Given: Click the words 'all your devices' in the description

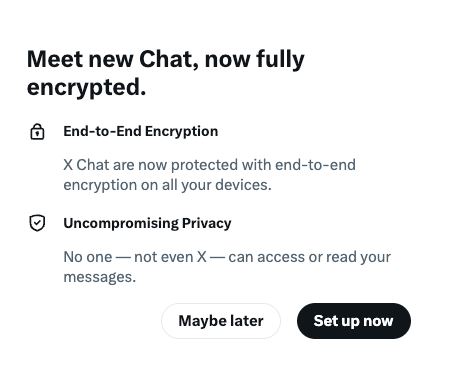Looking at the screenshot, I should (x=215, y=185).
